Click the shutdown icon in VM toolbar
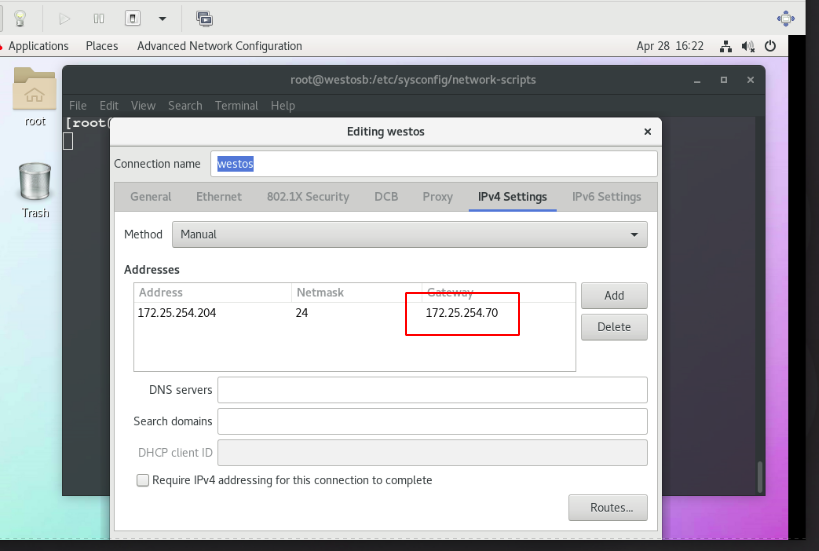The height and width of the screenshot is (551, 819). (x=133, y=19)
